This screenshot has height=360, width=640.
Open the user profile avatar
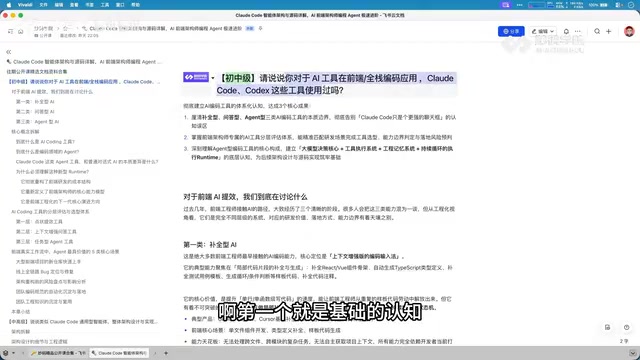tap(629, 31)
